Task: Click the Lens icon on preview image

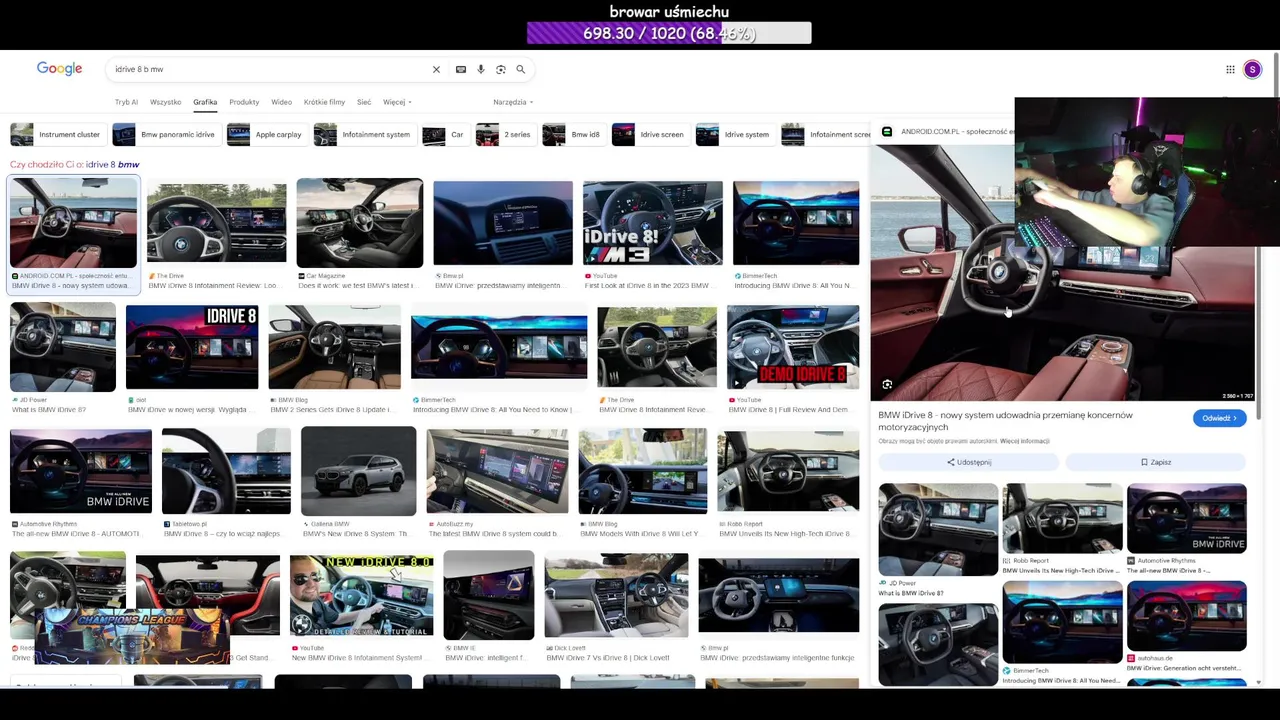Action: point(887,384)
